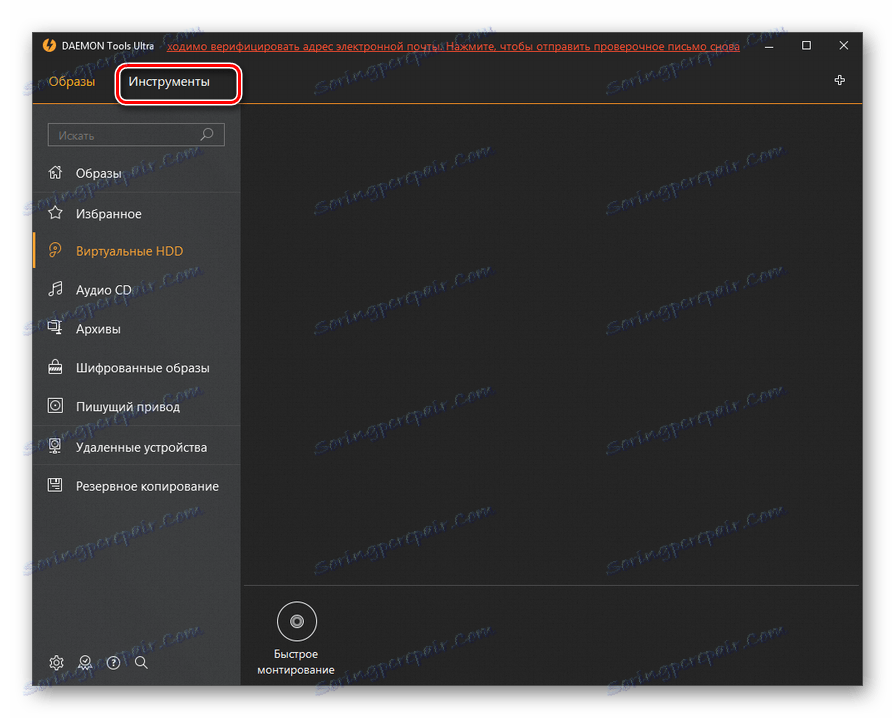Minimize the DAEMON Tools Ultra window
This screenshot has height=718, width=895.
[769, 46]
